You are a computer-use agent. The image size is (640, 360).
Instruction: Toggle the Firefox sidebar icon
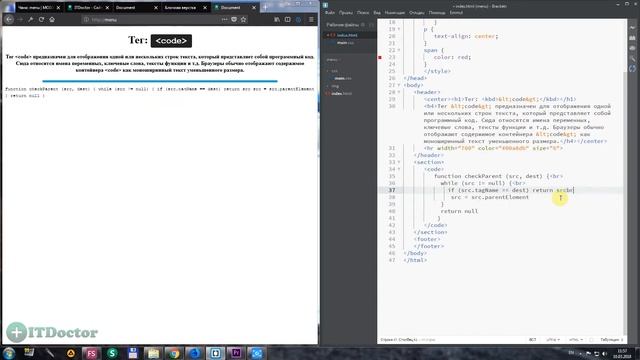pyautogui.click(x=288, y=19)
